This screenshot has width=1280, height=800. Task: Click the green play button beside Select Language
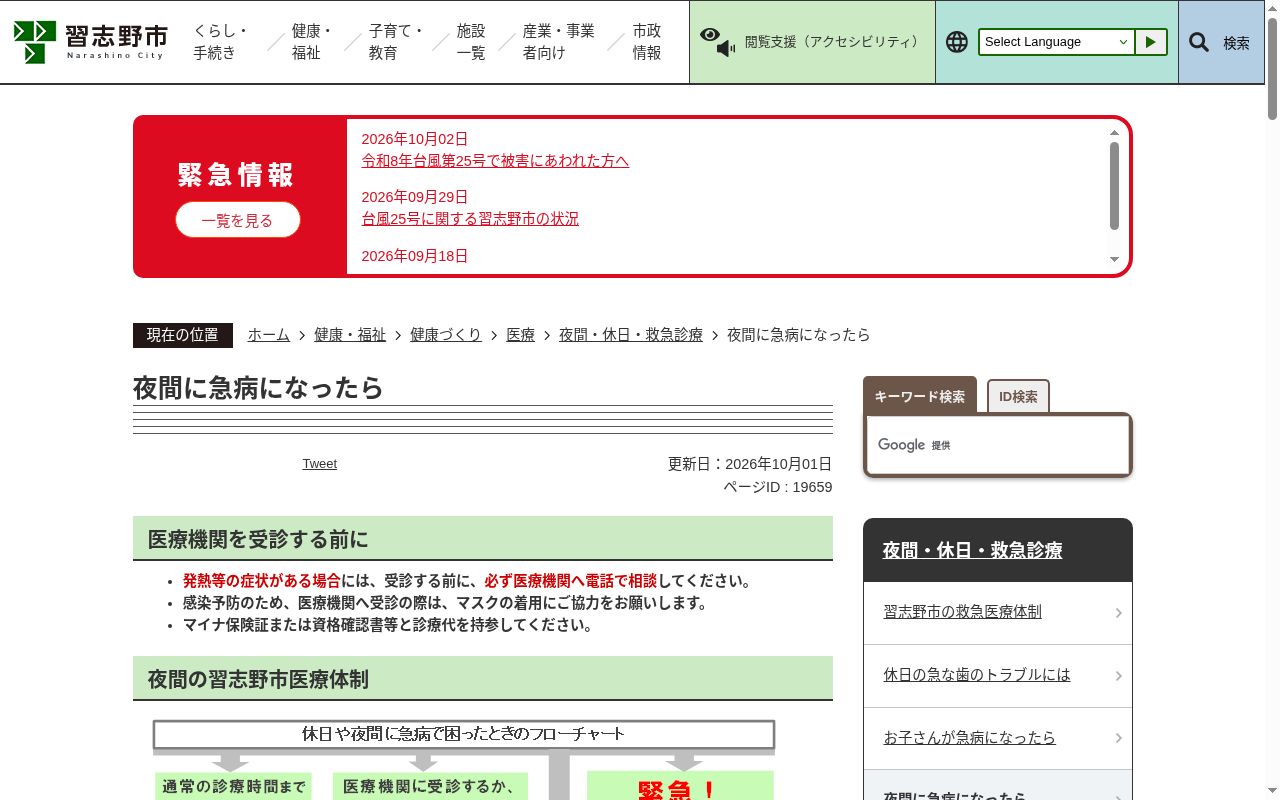point(1151,42)
